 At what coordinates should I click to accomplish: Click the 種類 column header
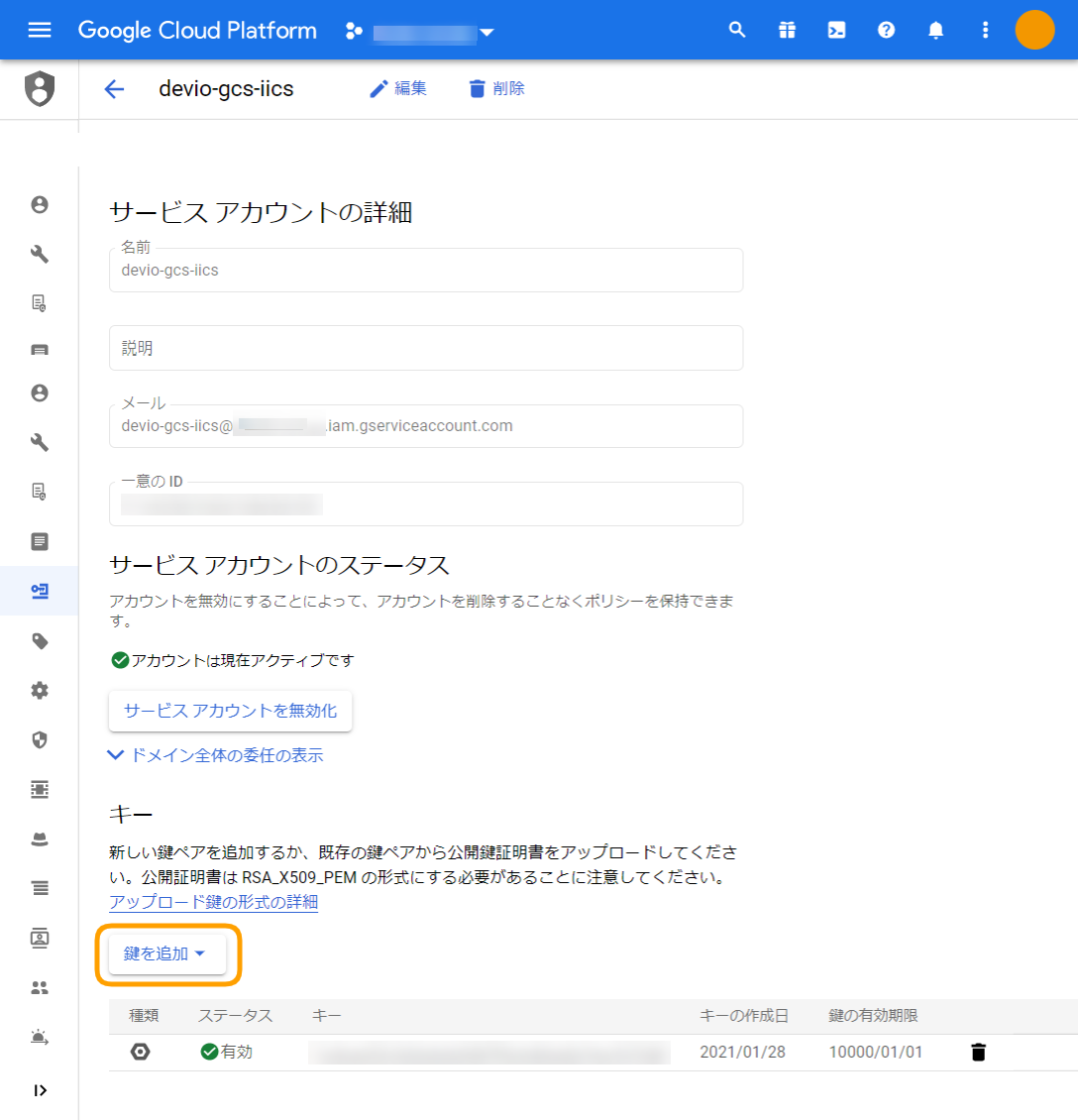(x=144, y=1016)
